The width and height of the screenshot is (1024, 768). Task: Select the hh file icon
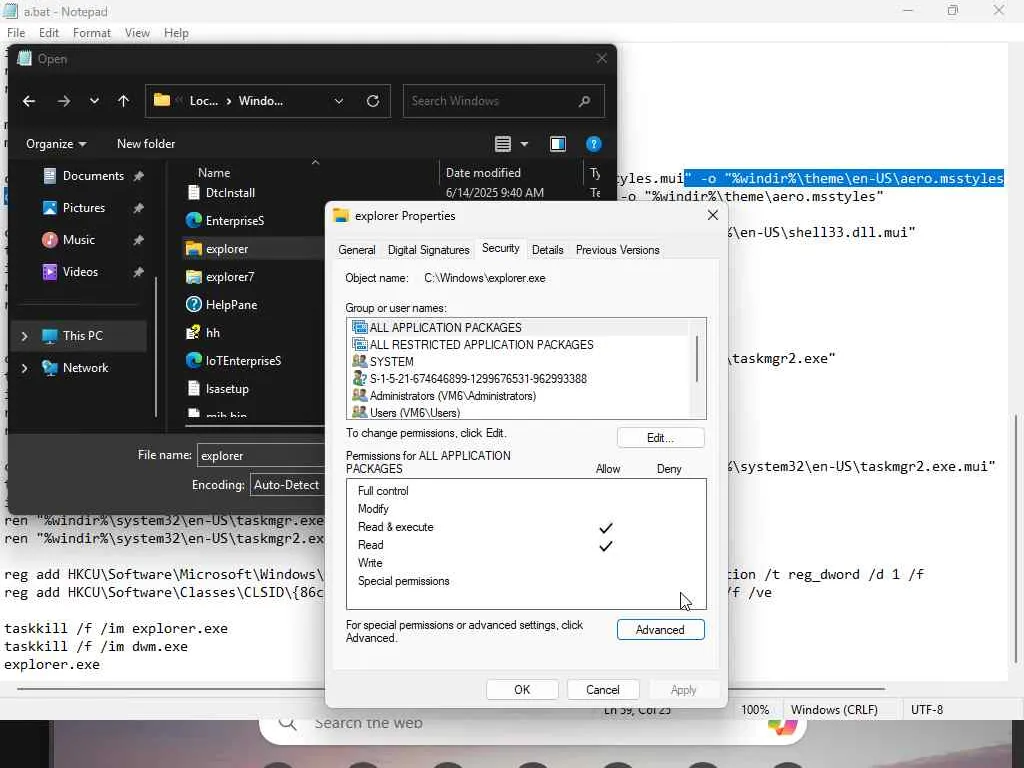pos(193,333)
